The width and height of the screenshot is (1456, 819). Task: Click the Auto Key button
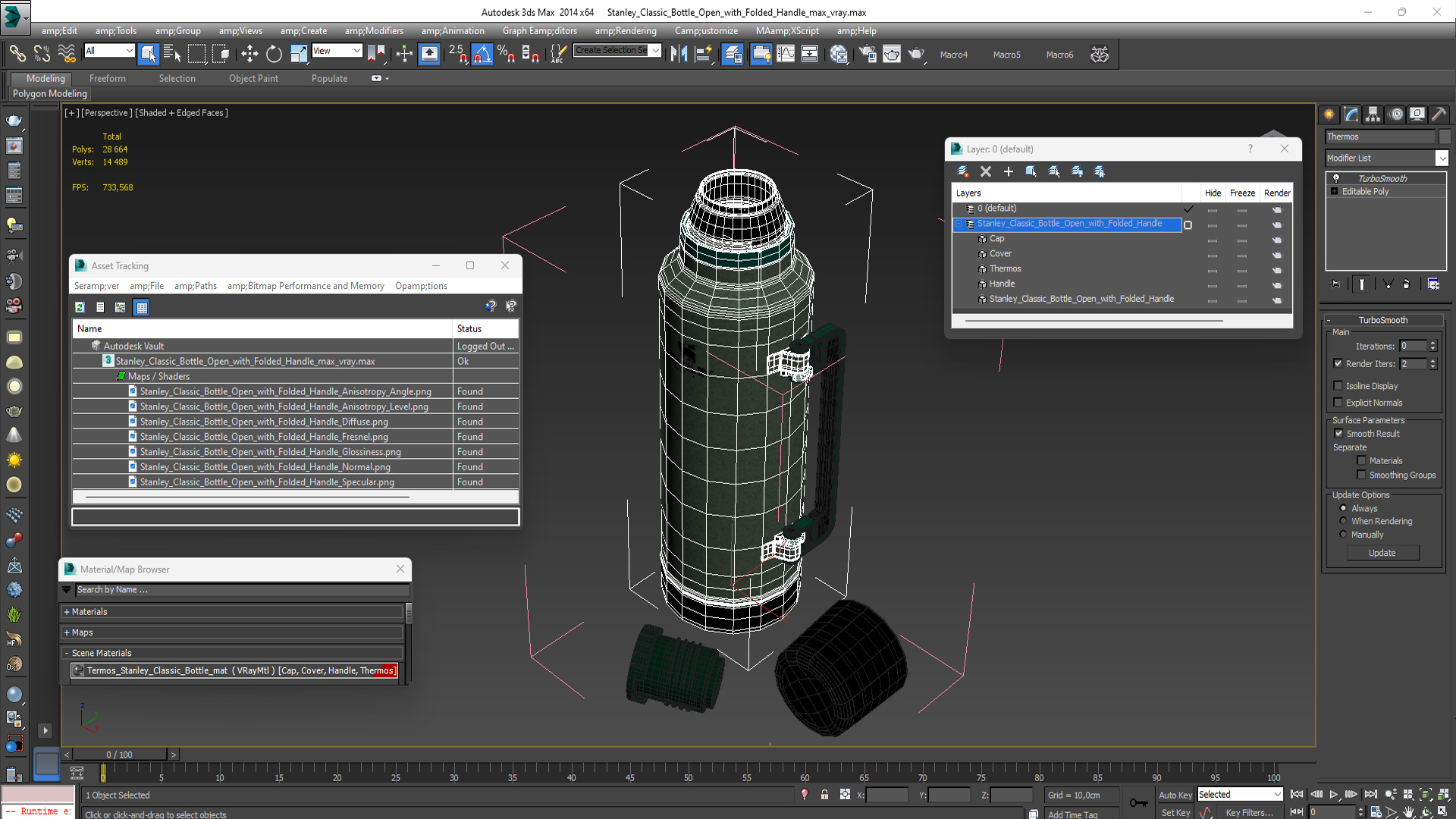click(x=1175, y=795)
